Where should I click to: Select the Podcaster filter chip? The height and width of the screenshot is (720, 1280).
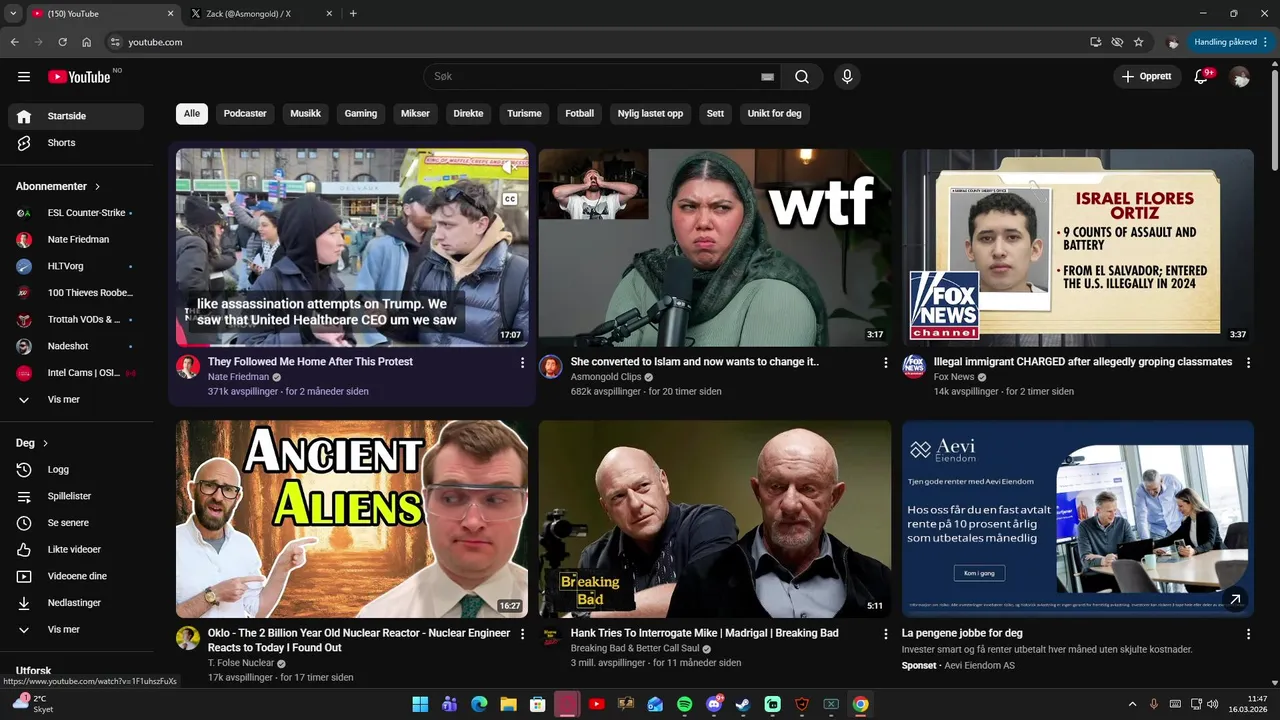245,114
